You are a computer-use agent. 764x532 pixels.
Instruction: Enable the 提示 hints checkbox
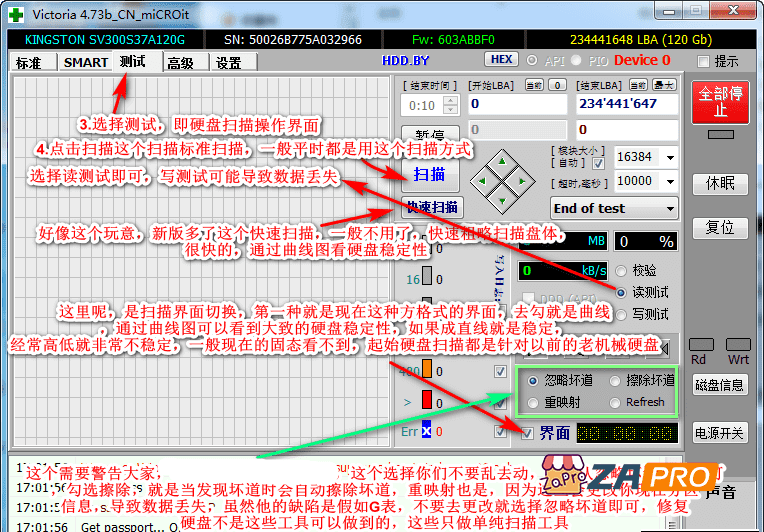[703, 61]
